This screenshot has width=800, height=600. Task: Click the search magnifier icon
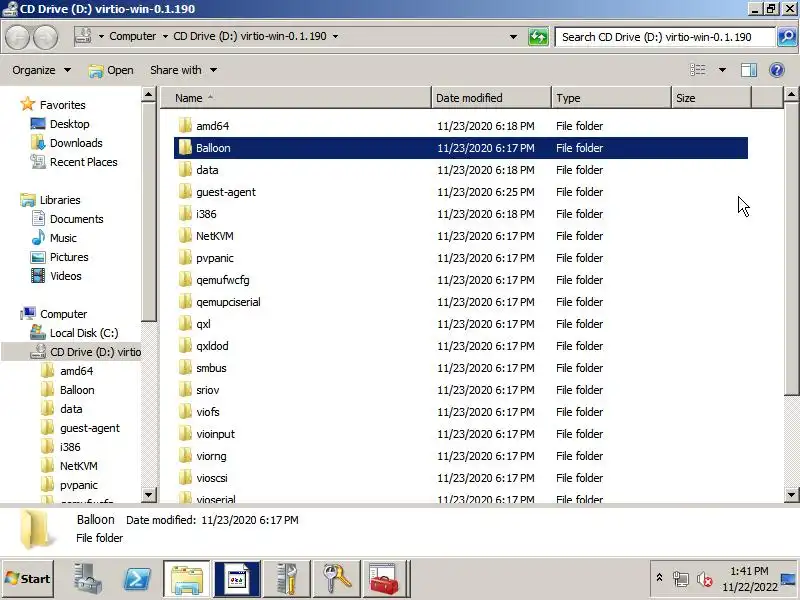point(787,37)
